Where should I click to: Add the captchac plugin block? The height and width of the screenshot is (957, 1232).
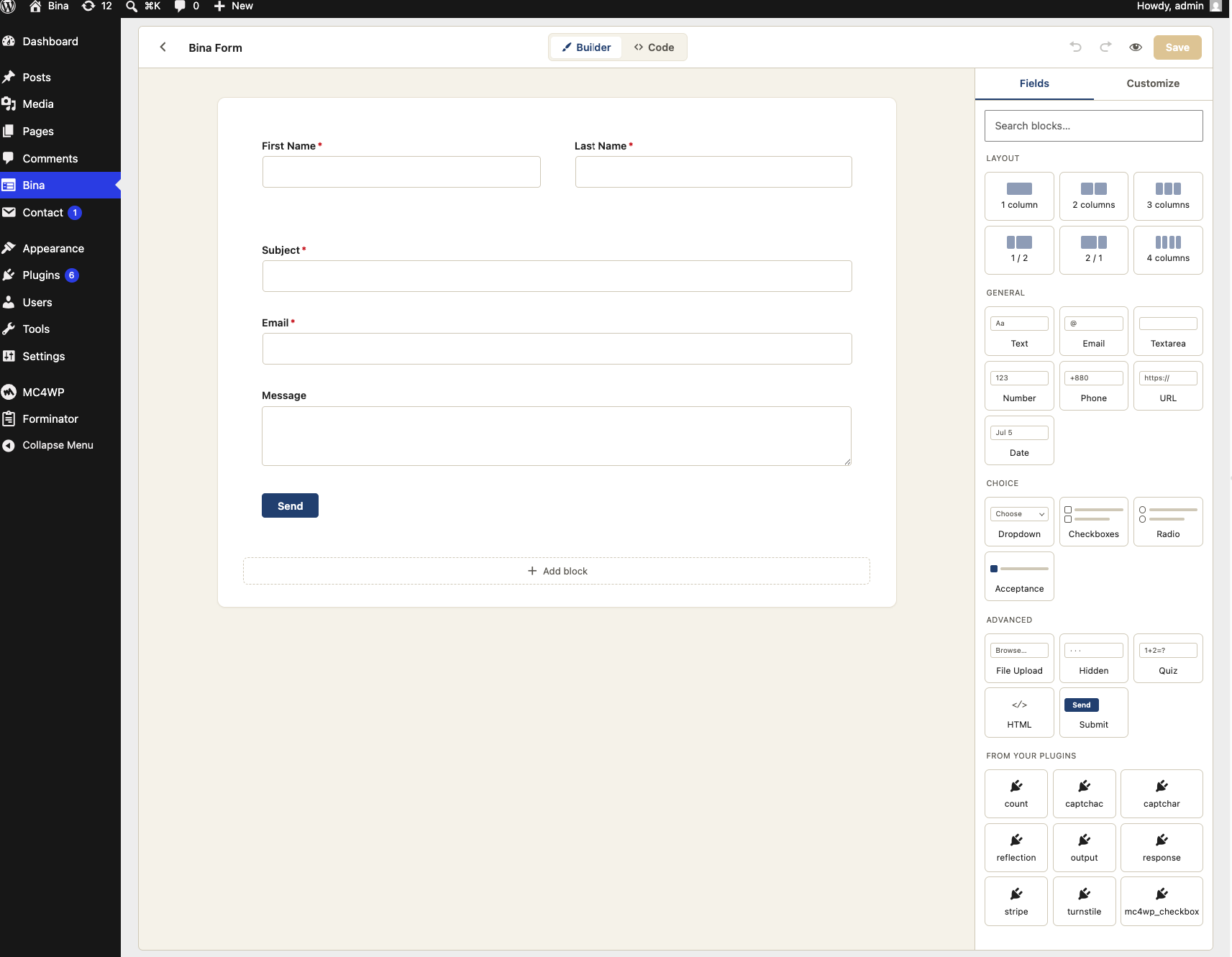1084,794
